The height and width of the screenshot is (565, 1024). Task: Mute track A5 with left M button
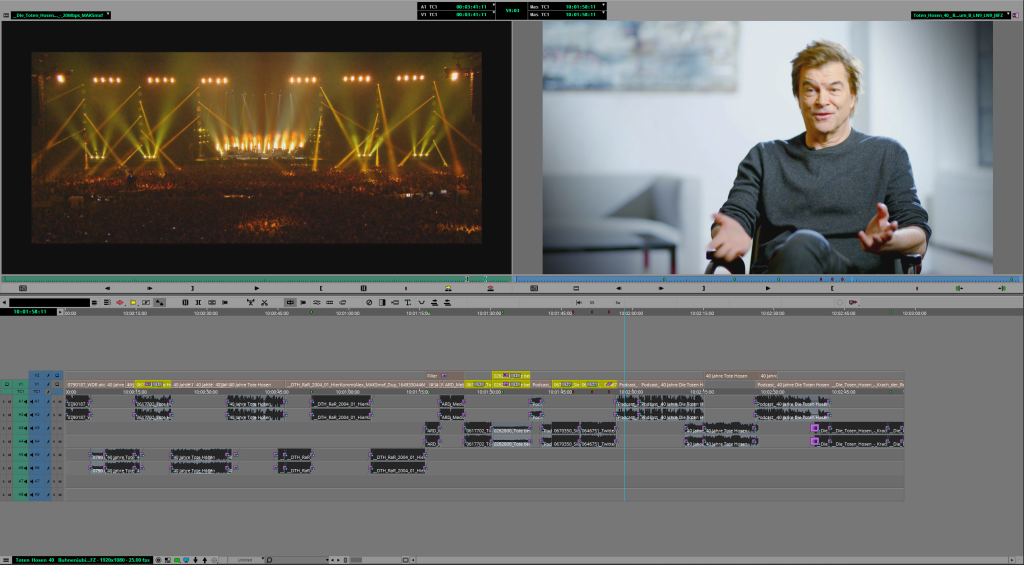(9, 455)
